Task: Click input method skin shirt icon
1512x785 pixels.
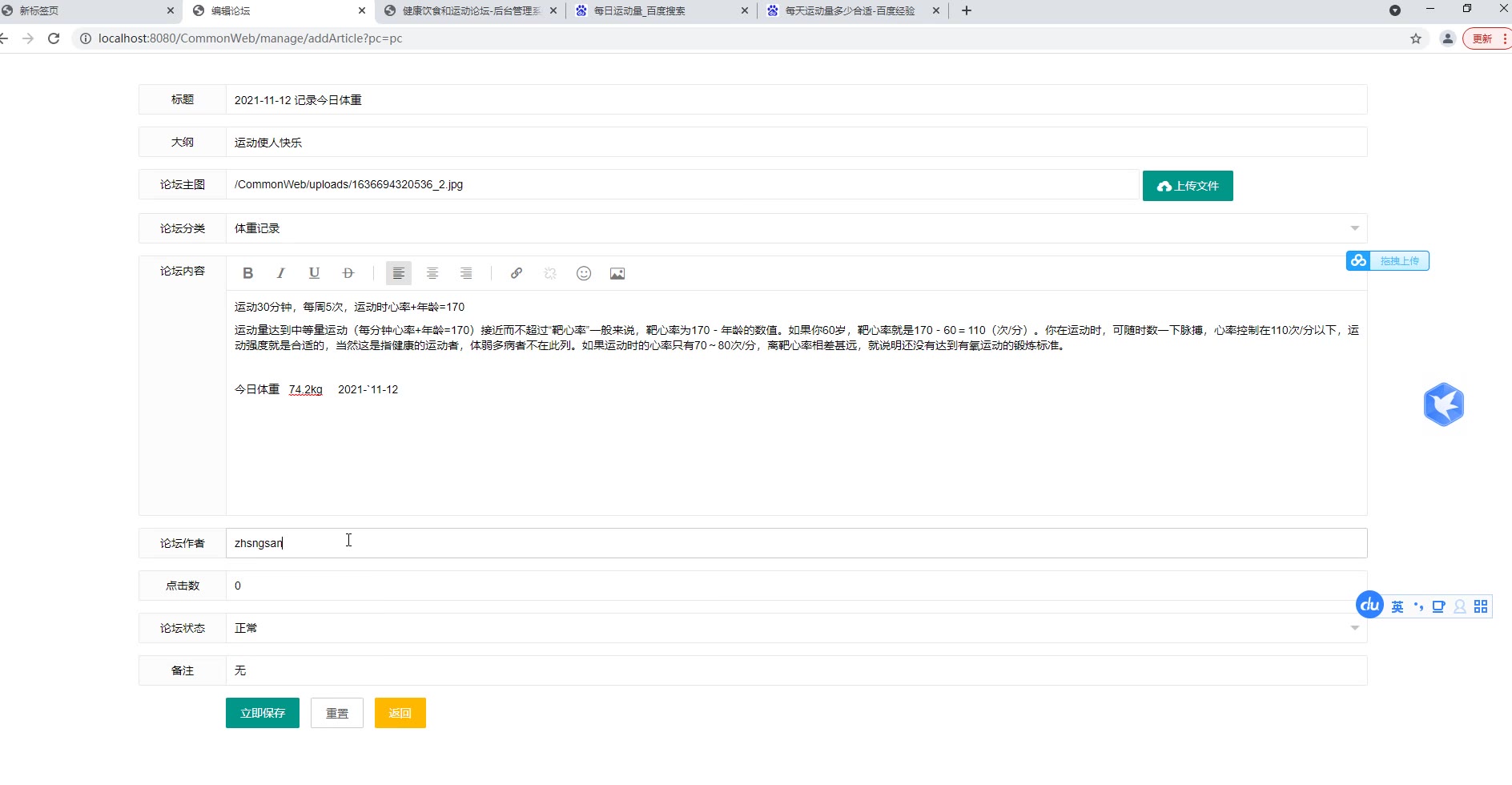Action: pos(1439,607)
